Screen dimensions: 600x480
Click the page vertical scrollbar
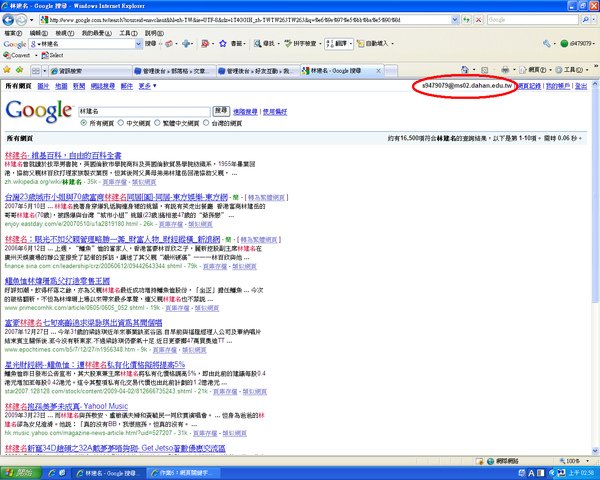pyautogui.click(x=595, y=268)
